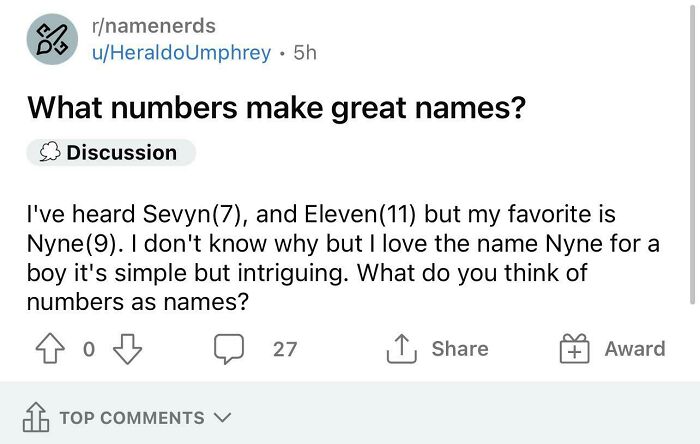Click the 27 comments count
The image size is (700, 444).
(x=285, y=349)
